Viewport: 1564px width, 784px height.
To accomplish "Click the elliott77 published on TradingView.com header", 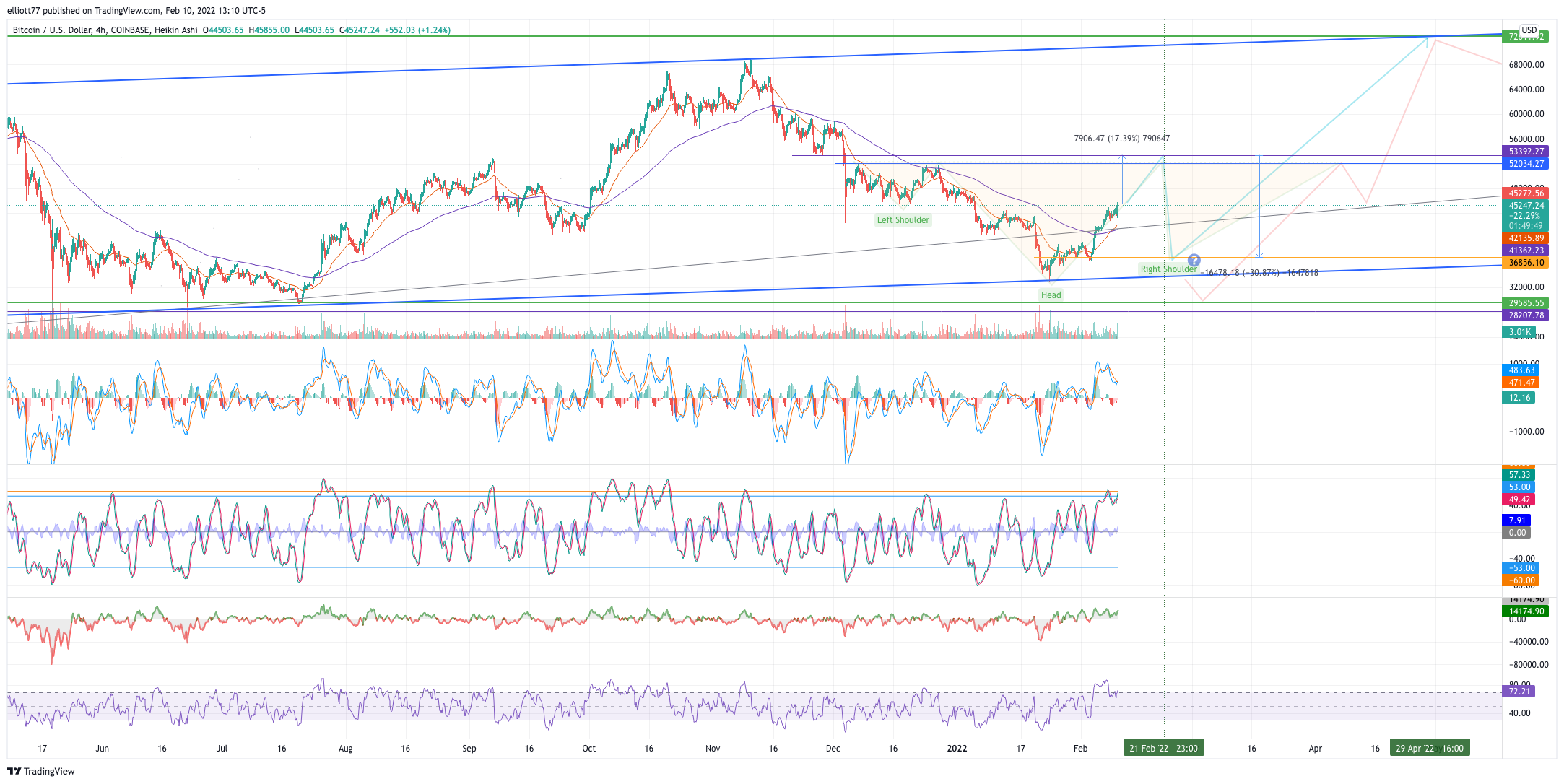I will (136, 11).
